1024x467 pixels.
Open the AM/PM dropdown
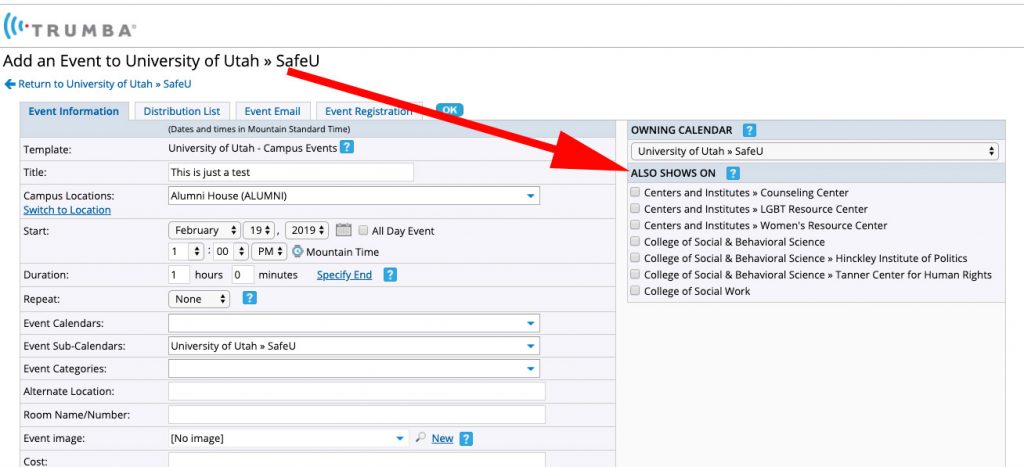[268, 251]
